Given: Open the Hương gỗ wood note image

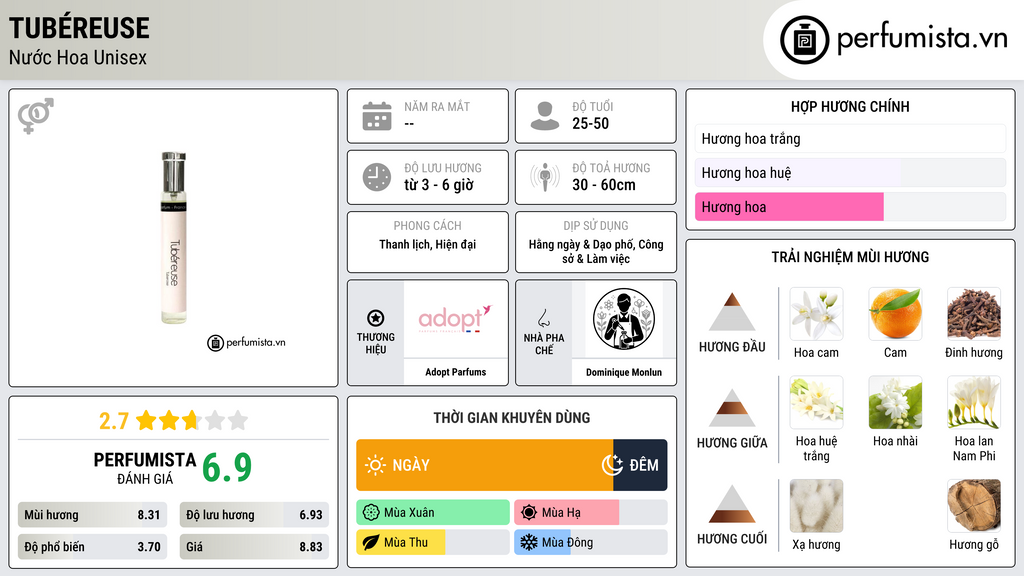Looking at the screenshot, I should point(974,506).
